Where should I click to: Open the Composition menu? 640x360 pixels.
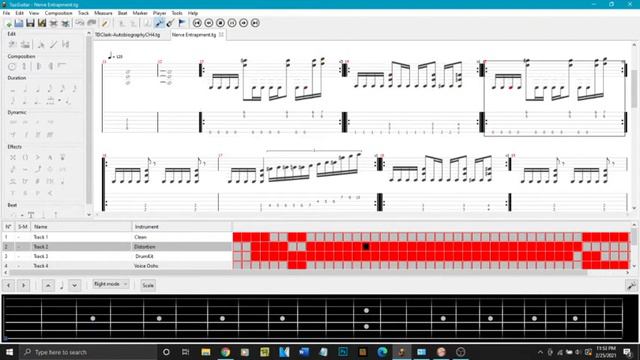[x=58, y=13]
